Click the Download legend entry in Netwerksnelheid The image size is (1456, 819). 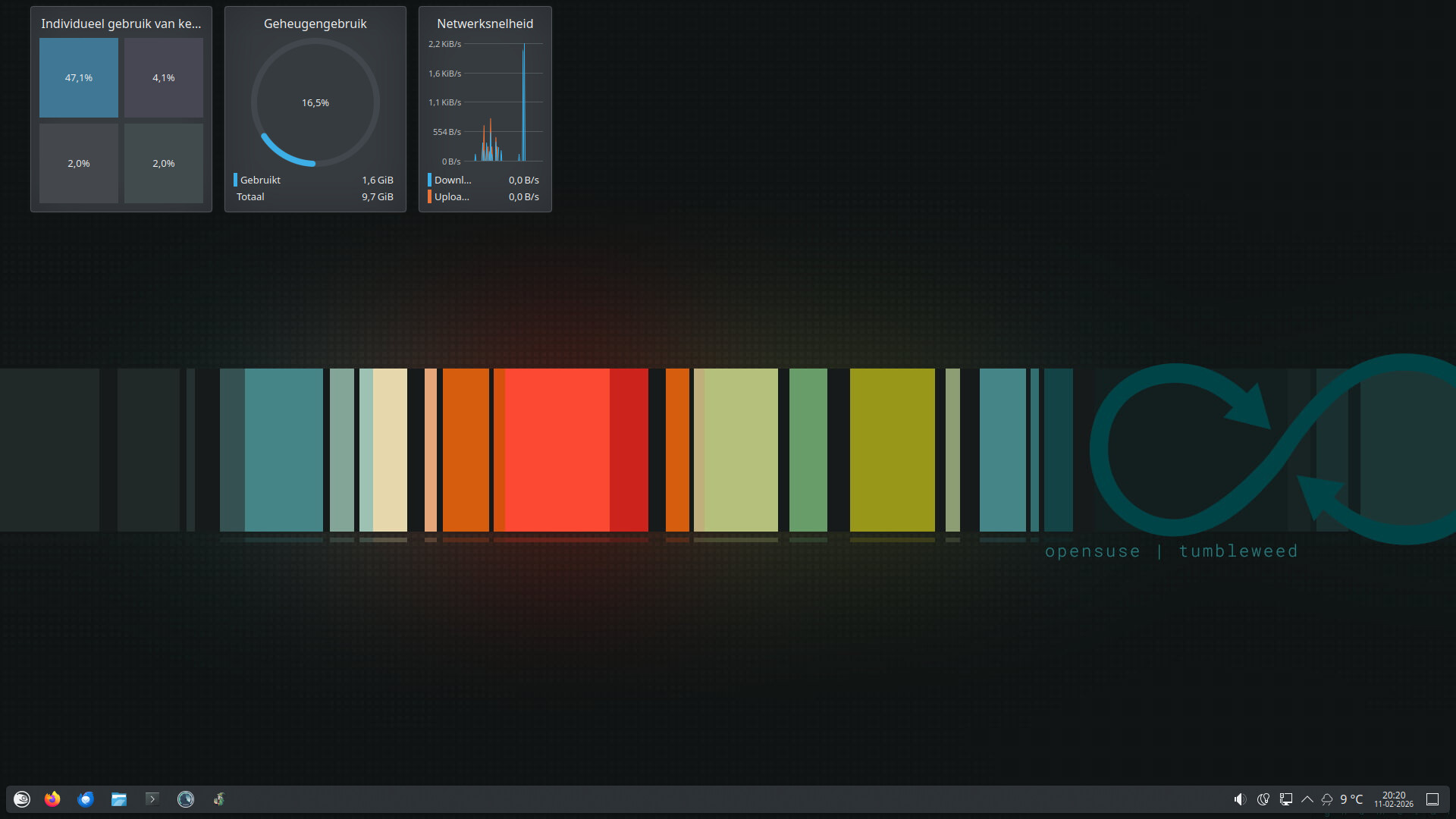(x=453, y=180)
